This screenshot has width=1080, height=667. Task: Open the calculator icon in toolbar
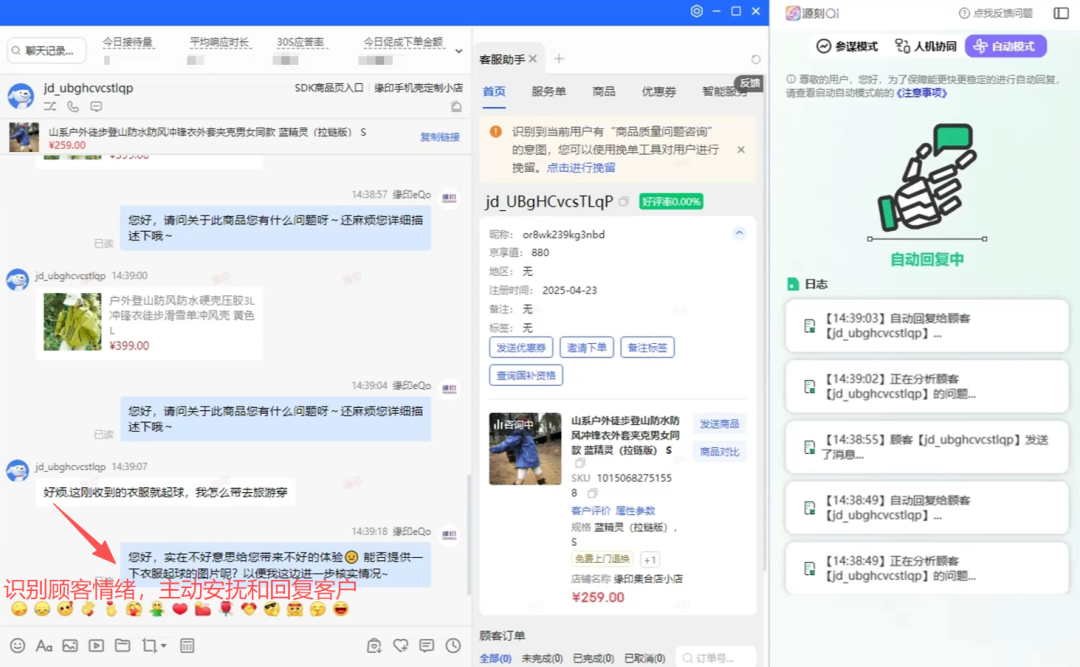187,646
